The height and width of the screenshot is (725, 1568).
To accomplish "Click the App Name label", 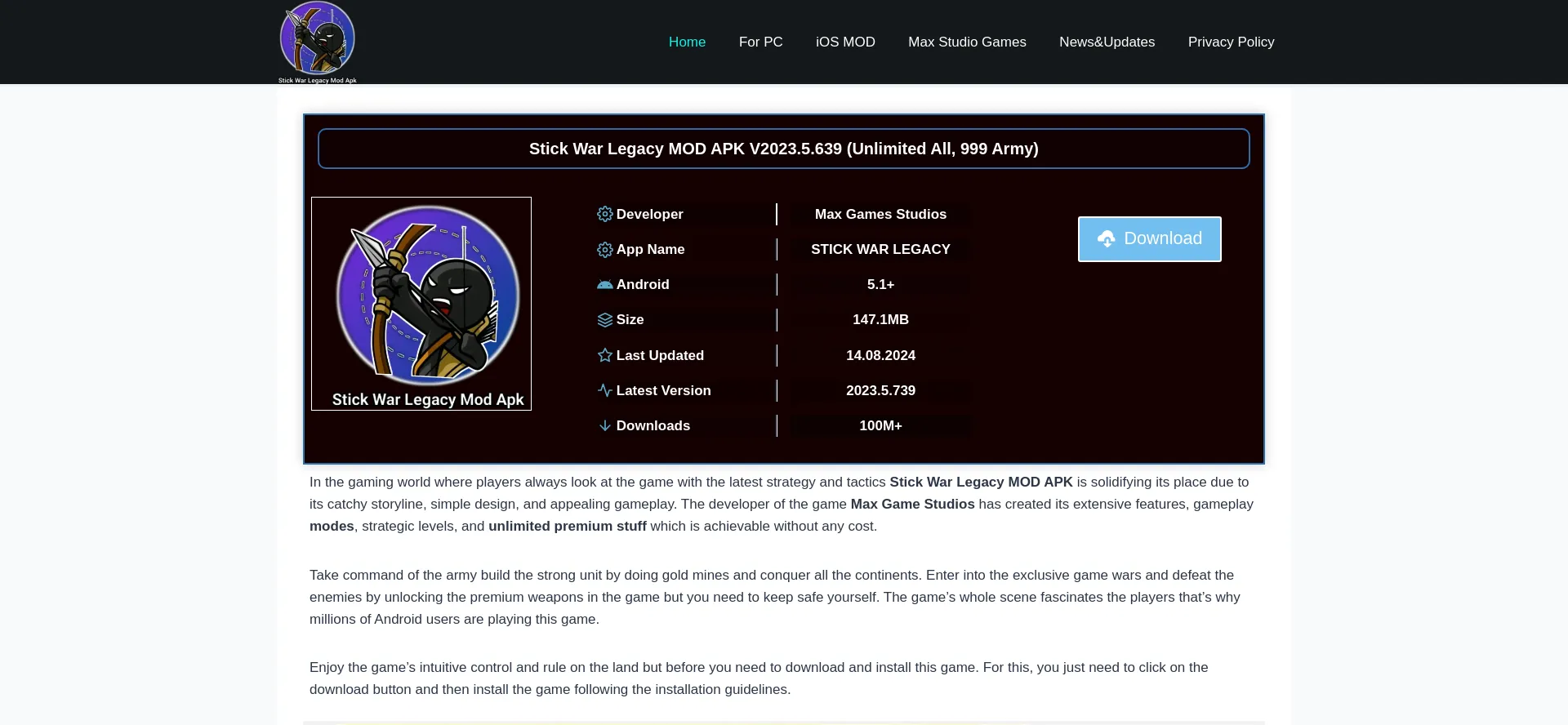I will click(650, 249).
